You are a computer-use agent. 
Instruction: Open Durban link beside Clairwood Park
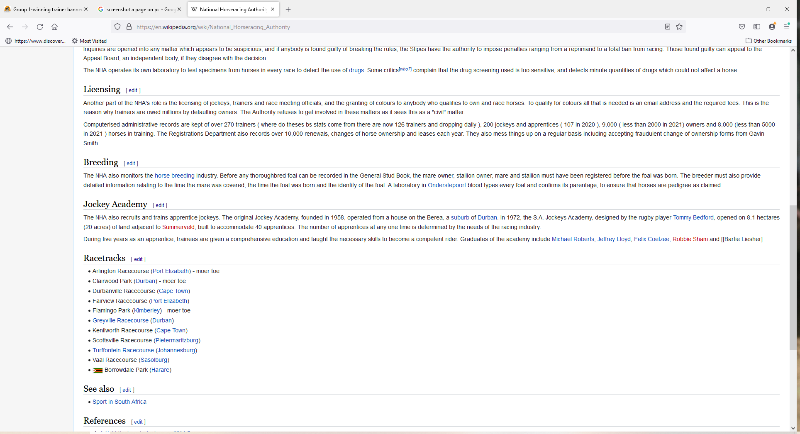(146, 281)
